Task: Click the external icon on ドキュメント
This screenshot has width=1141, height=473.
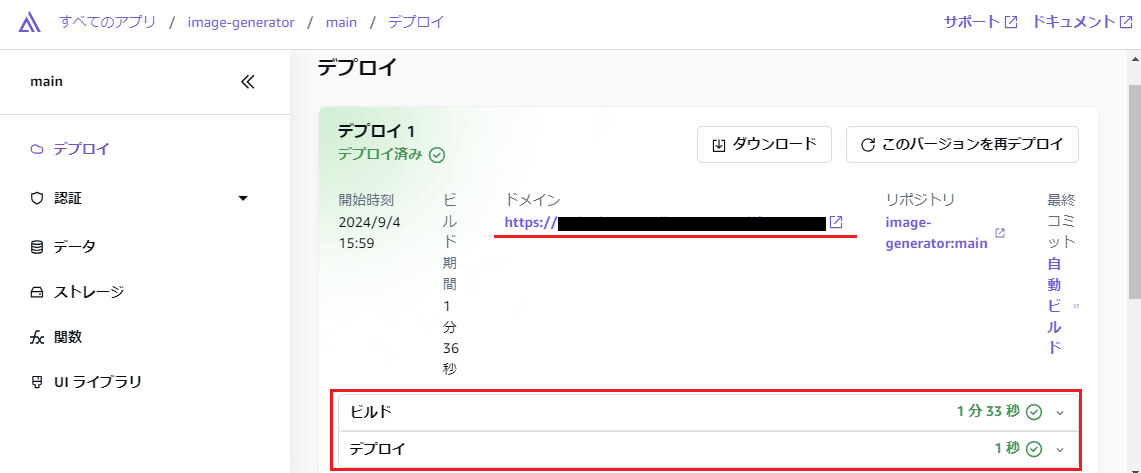Action: coord(1126,22)
